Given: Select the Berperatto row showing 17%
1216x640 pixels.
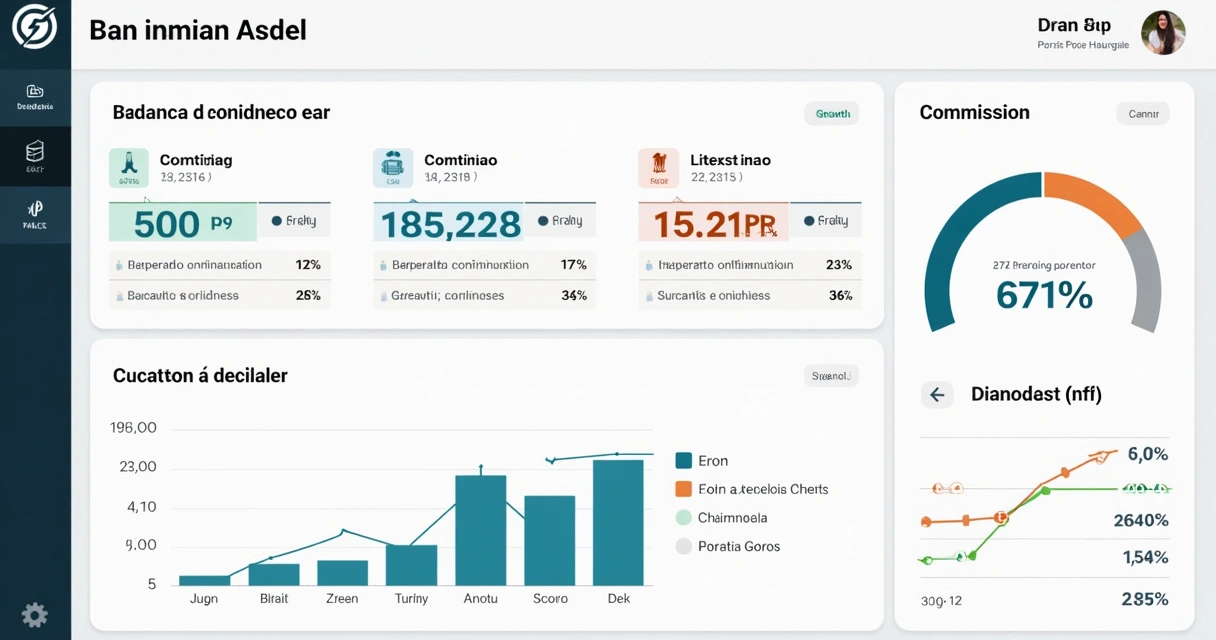Looking at the screenshot, I should 484,265.
